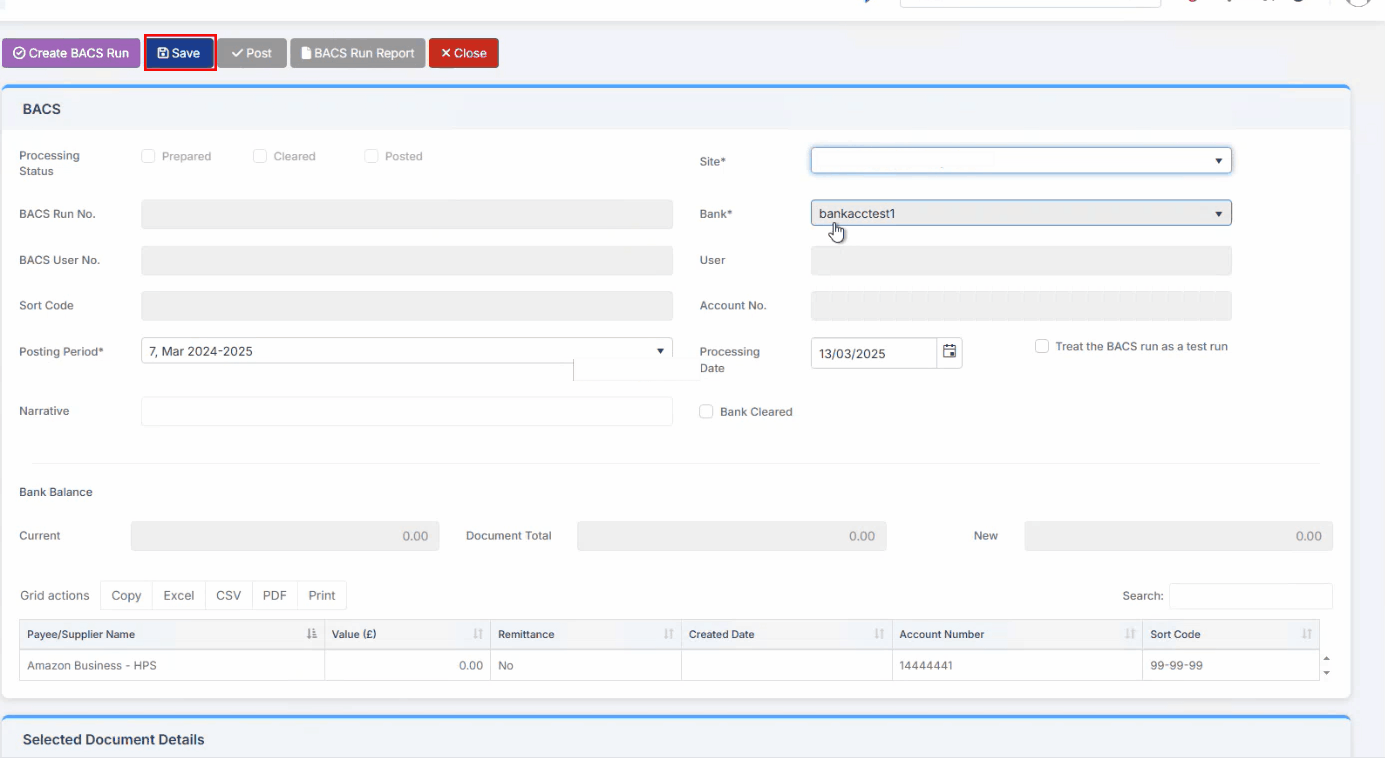The image size is (1385, 758).
Task: Export the grid as PDF
Action: click(x=274, y=595)
